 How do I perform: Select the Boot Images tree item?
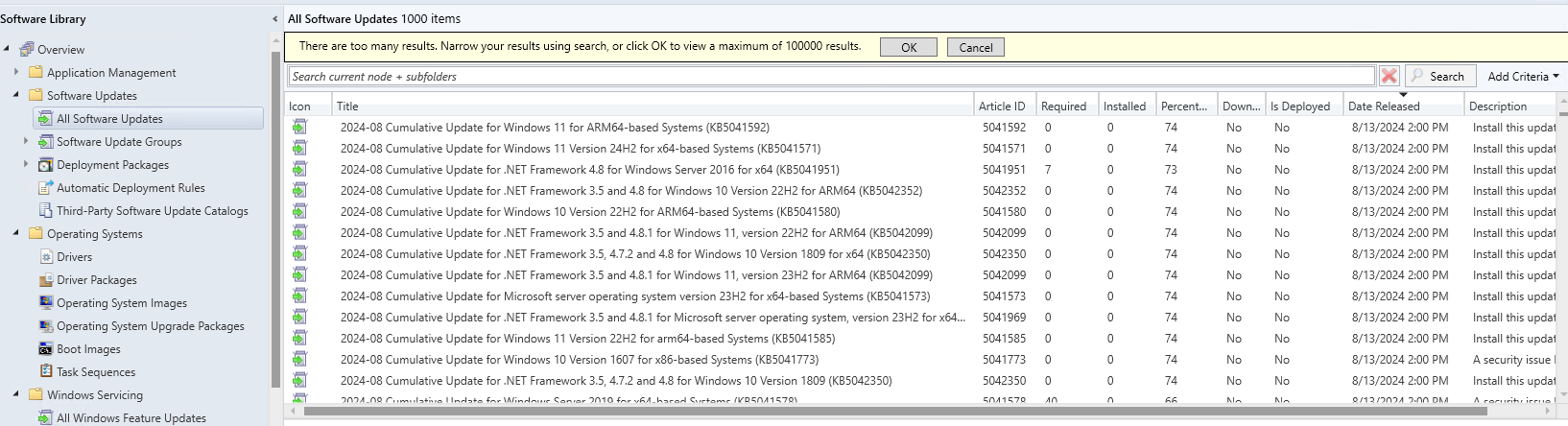(88, 348)
